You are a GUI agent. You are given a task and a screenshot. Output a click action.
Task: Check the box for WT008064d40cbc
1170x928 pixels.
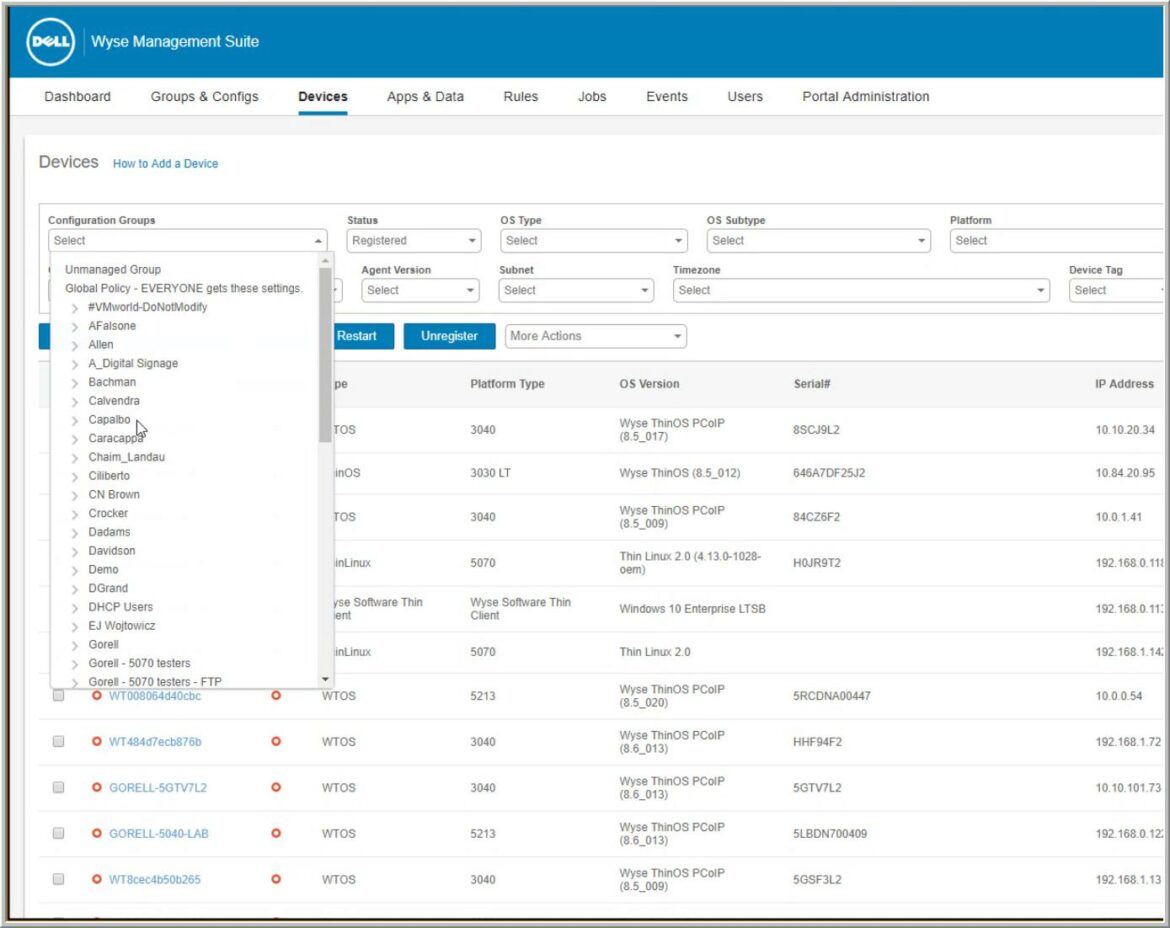coord(58,695)
